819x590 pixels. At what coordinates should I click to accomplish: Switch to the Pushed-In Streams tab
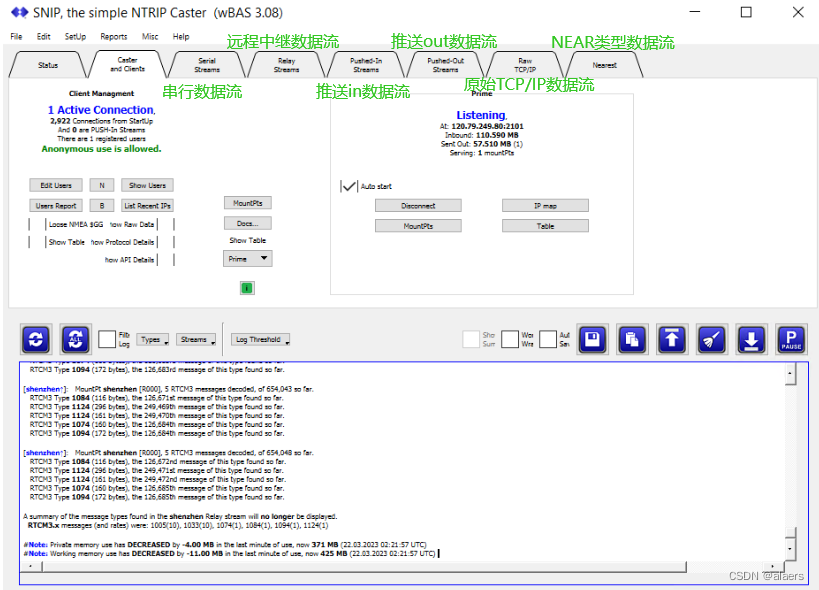click(366, 65)
